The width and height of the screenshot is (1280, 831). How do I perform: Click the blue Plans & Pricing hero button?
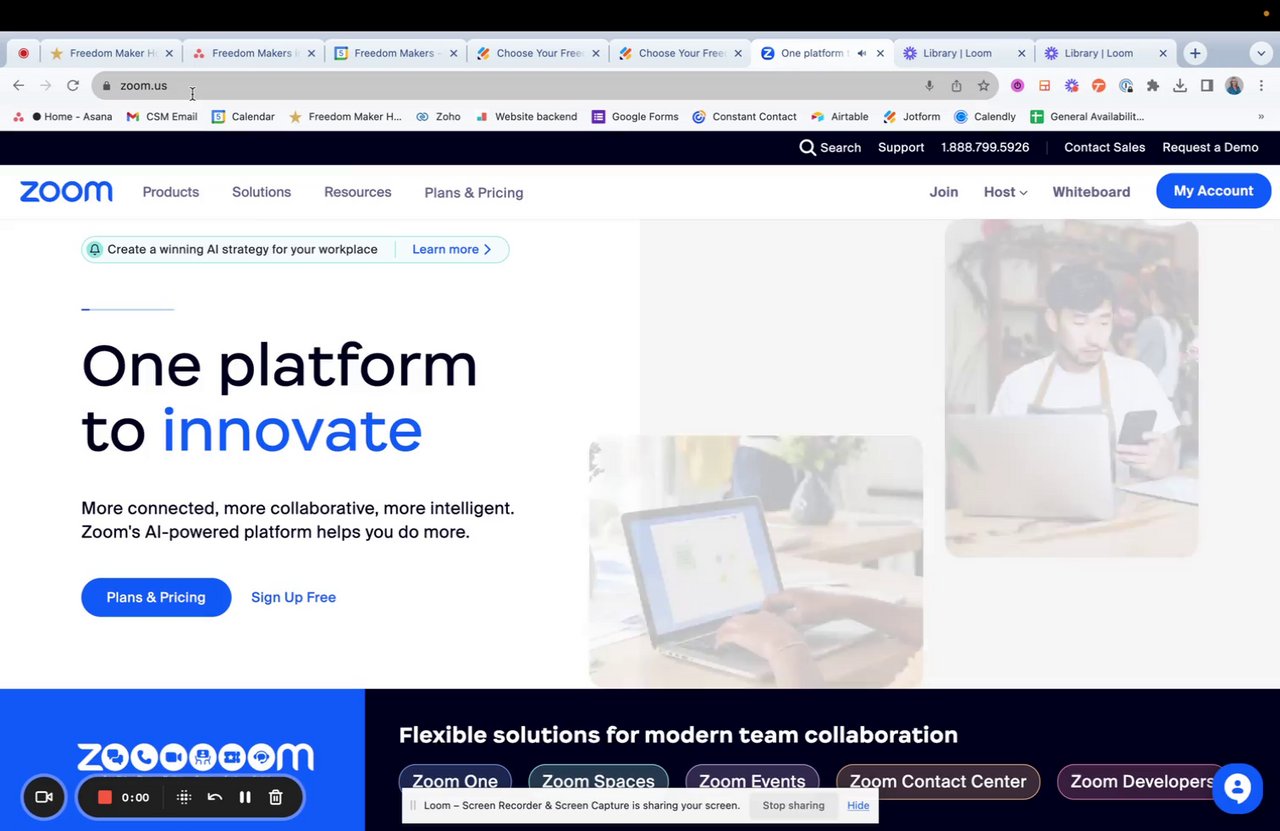pos(156,597)
